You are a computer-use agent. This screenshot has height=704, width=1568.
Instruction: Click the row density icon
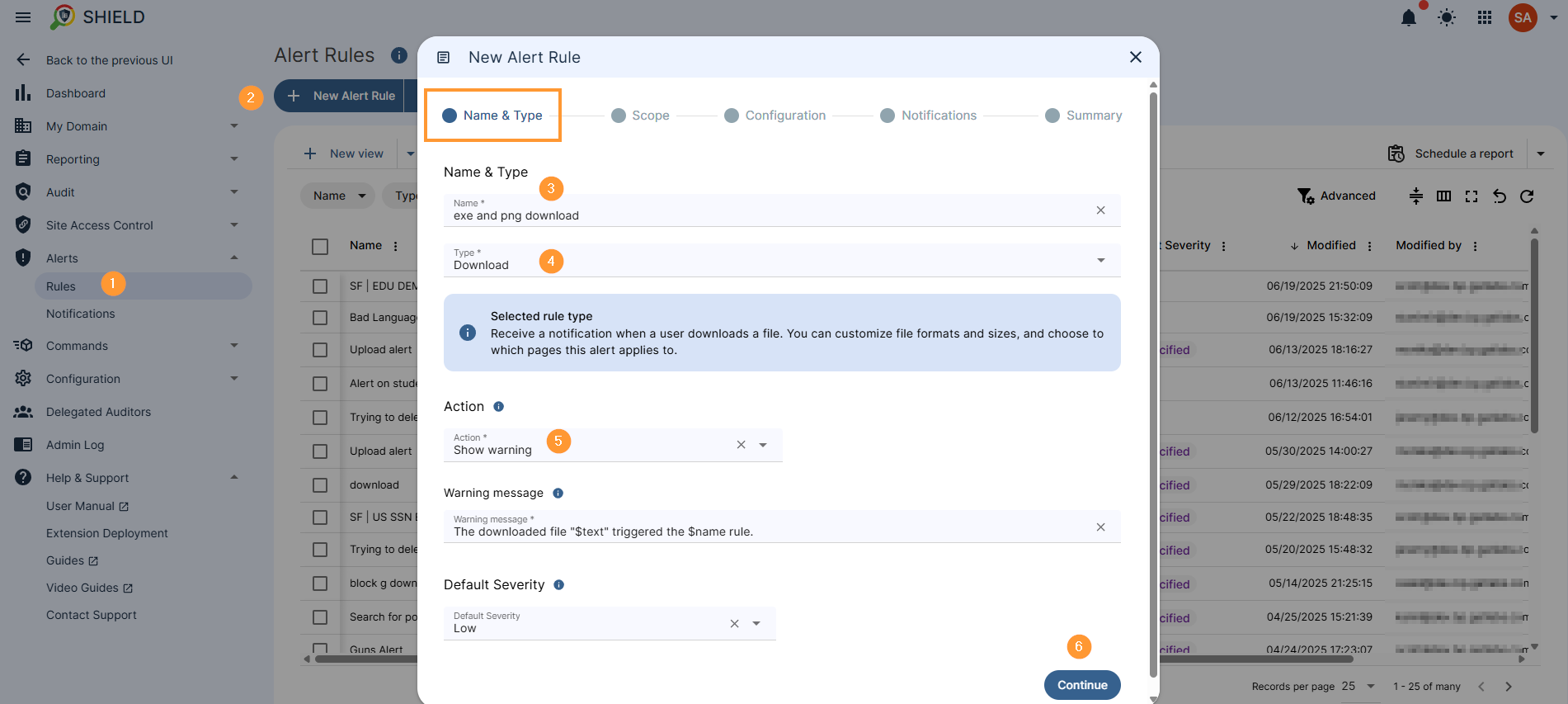click(x=1416, y=196)
